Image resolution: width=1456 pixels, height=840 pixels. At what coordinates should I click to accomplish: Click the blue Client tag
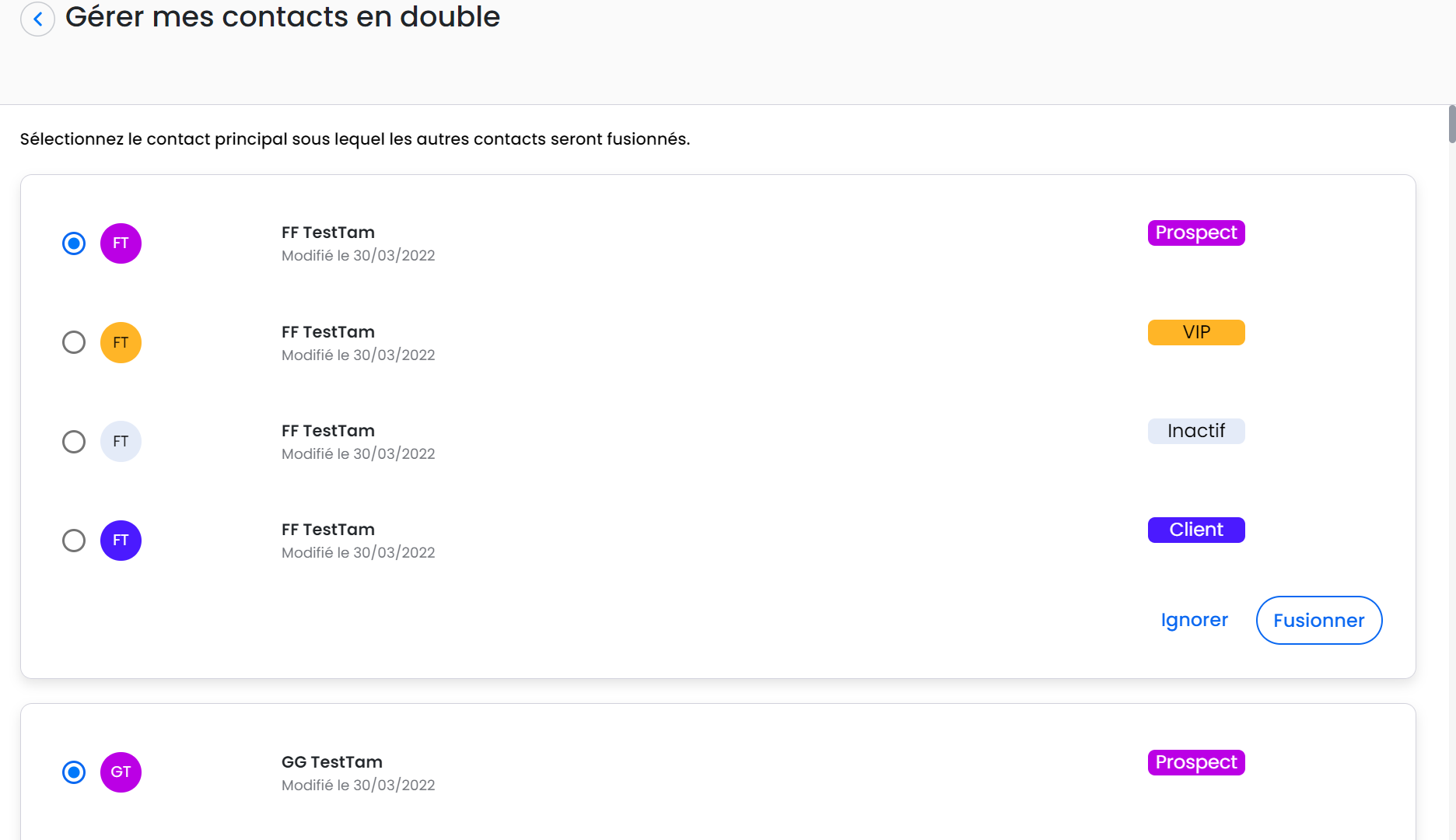[1196, 530]
